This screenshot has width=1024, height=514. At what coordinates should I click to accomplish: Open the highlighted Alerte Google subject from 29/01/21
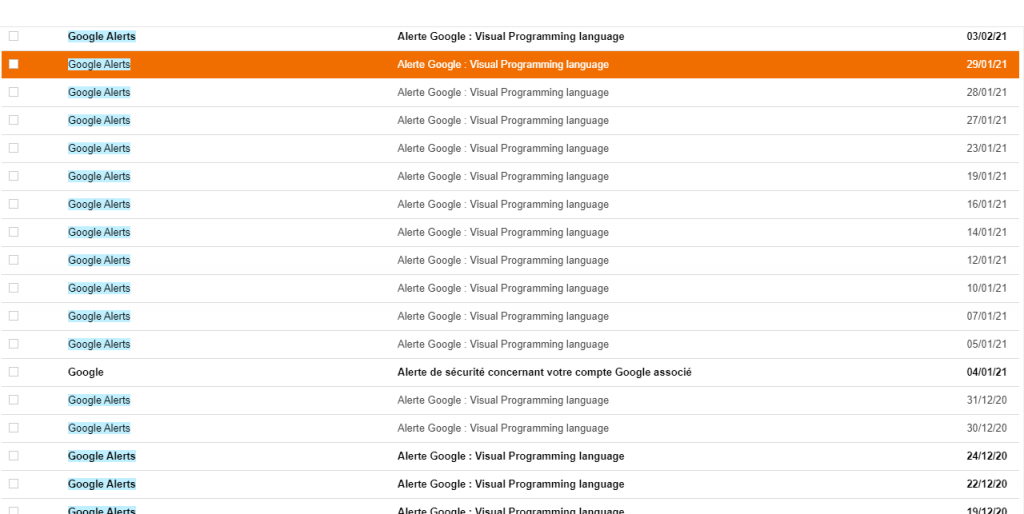[x=502, y=64]
